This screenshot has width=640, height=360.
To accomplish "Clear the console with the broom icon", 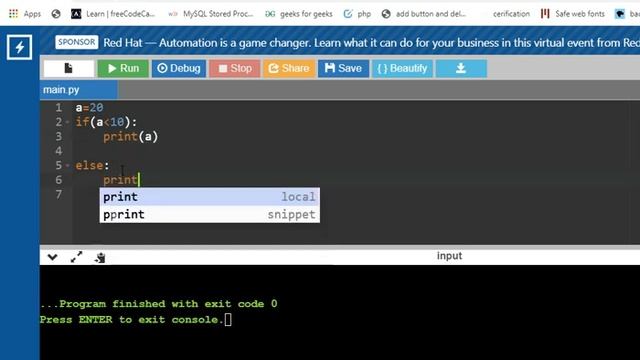I will point(100,257).
